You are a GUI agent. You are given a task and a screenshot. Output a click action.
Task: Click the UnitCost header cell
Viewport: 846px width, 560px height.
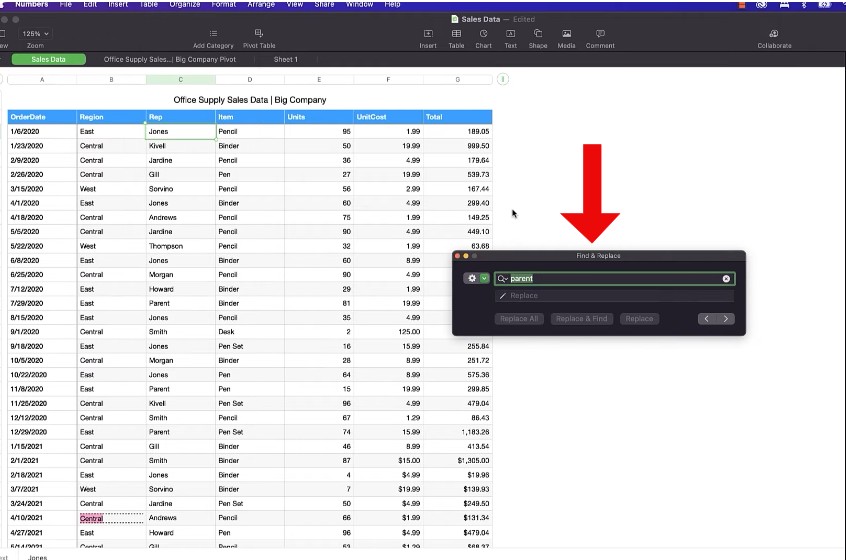pos(388,117)
